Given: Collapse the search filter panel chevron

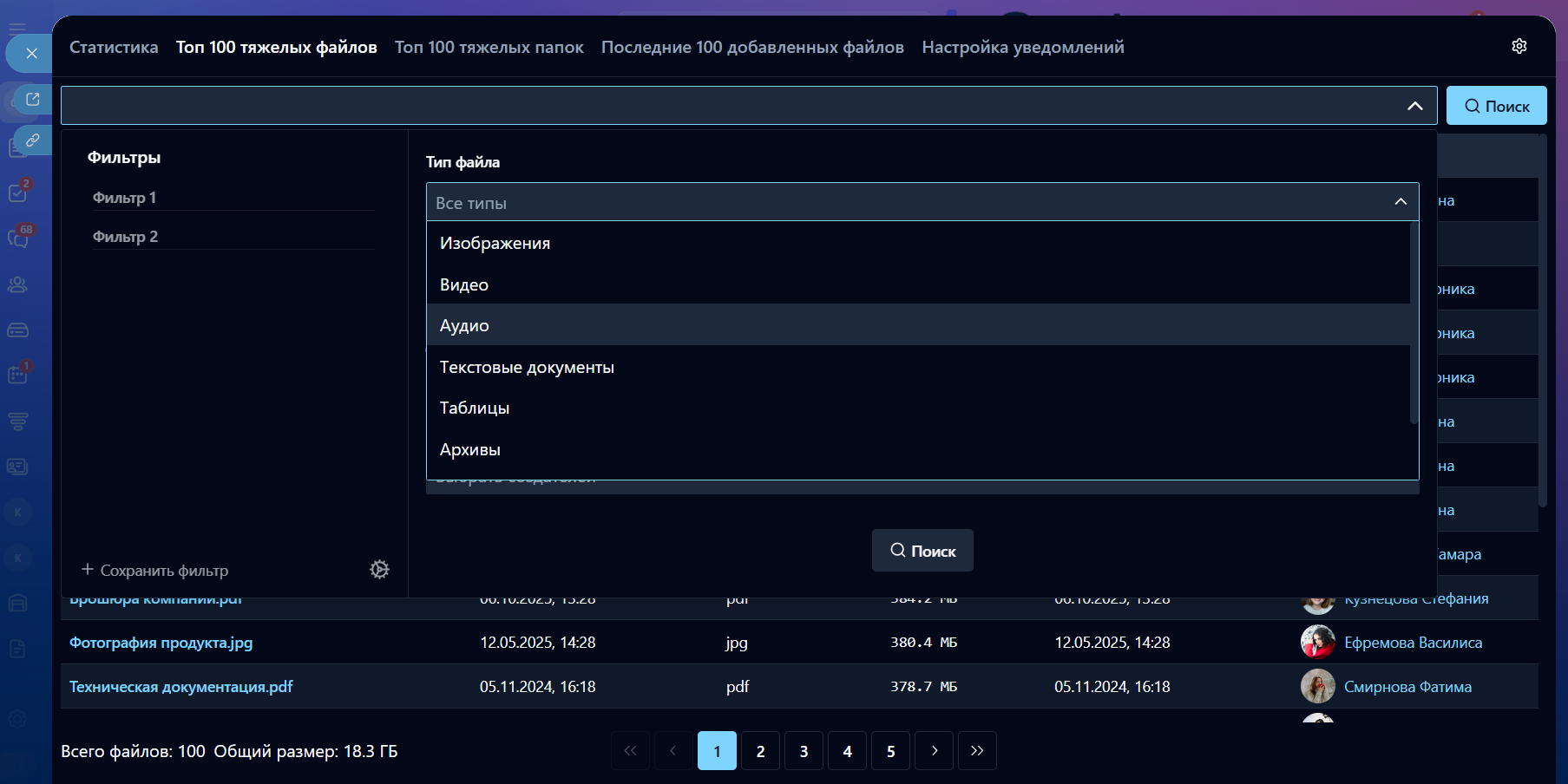Looking at the screenshot, I should [1414, 106].
